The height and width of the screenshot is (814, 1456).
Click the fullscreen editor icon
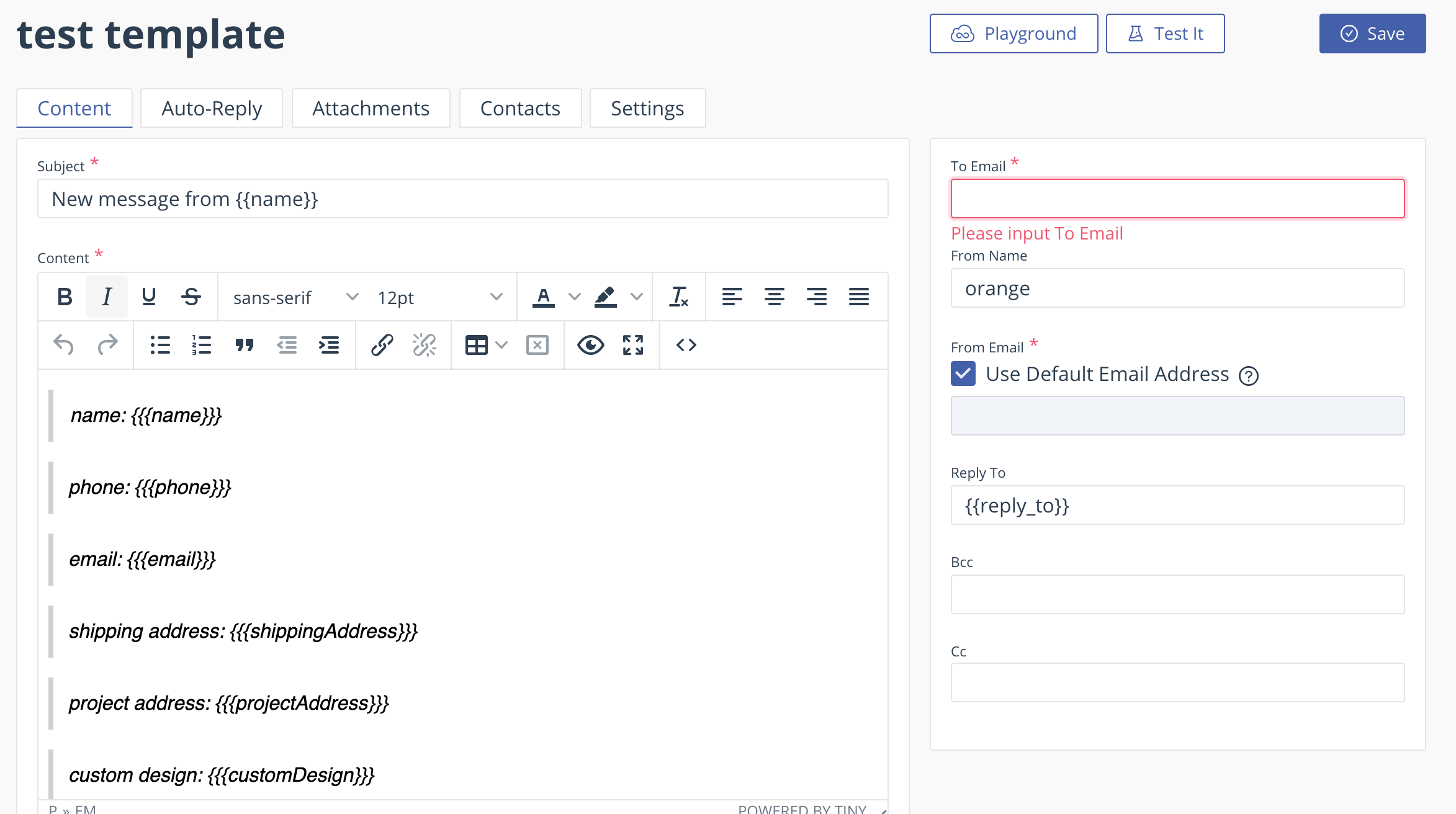(x=633, y=345)
